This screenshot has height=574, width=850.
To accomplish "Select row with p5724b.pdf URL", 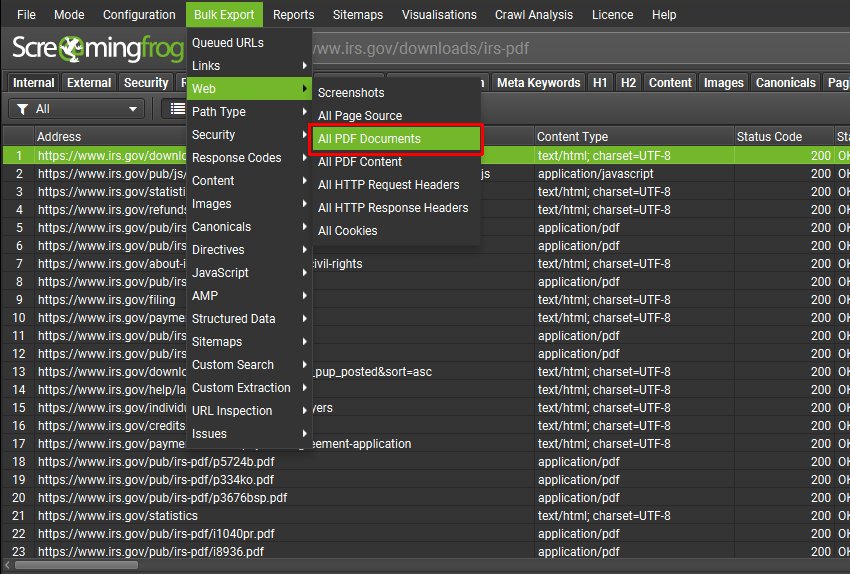I will tap(425, 462).
